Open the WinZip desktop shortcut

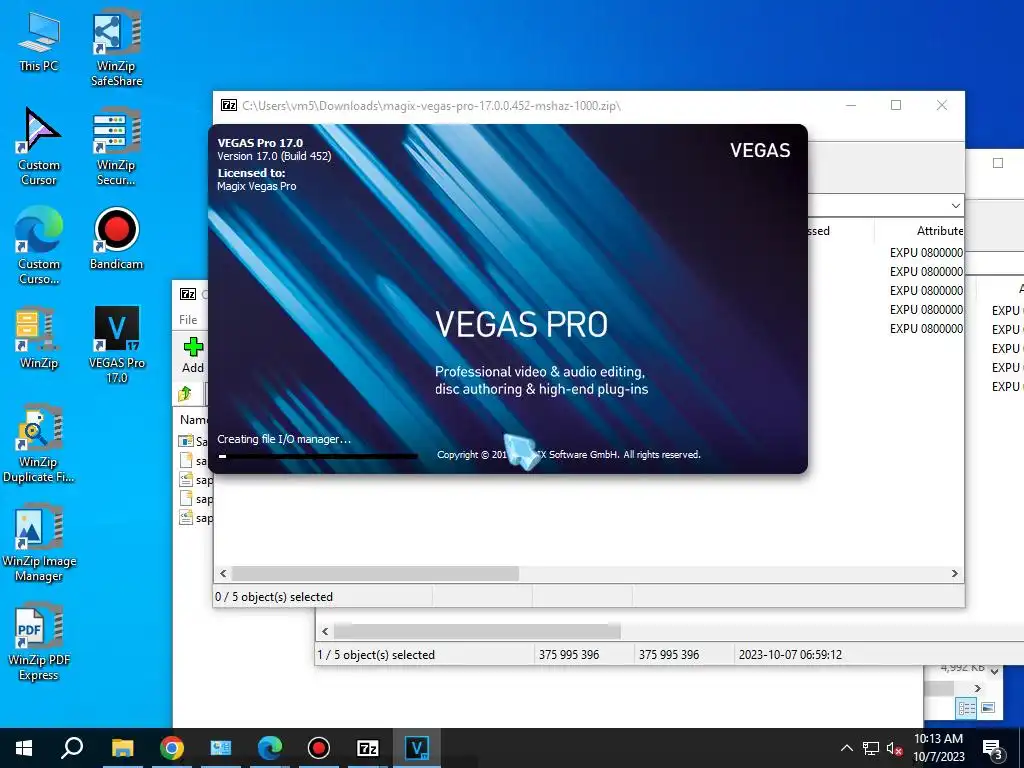coord(39,338)
